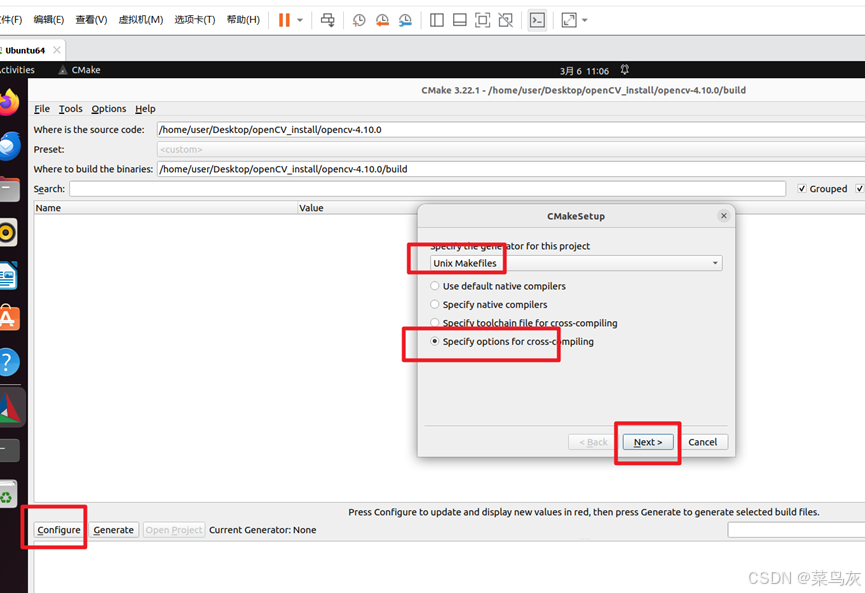The width and height of the screenshot is (865, 593).
Task: Open the CMake File menu
Action: tap(42, 109)
